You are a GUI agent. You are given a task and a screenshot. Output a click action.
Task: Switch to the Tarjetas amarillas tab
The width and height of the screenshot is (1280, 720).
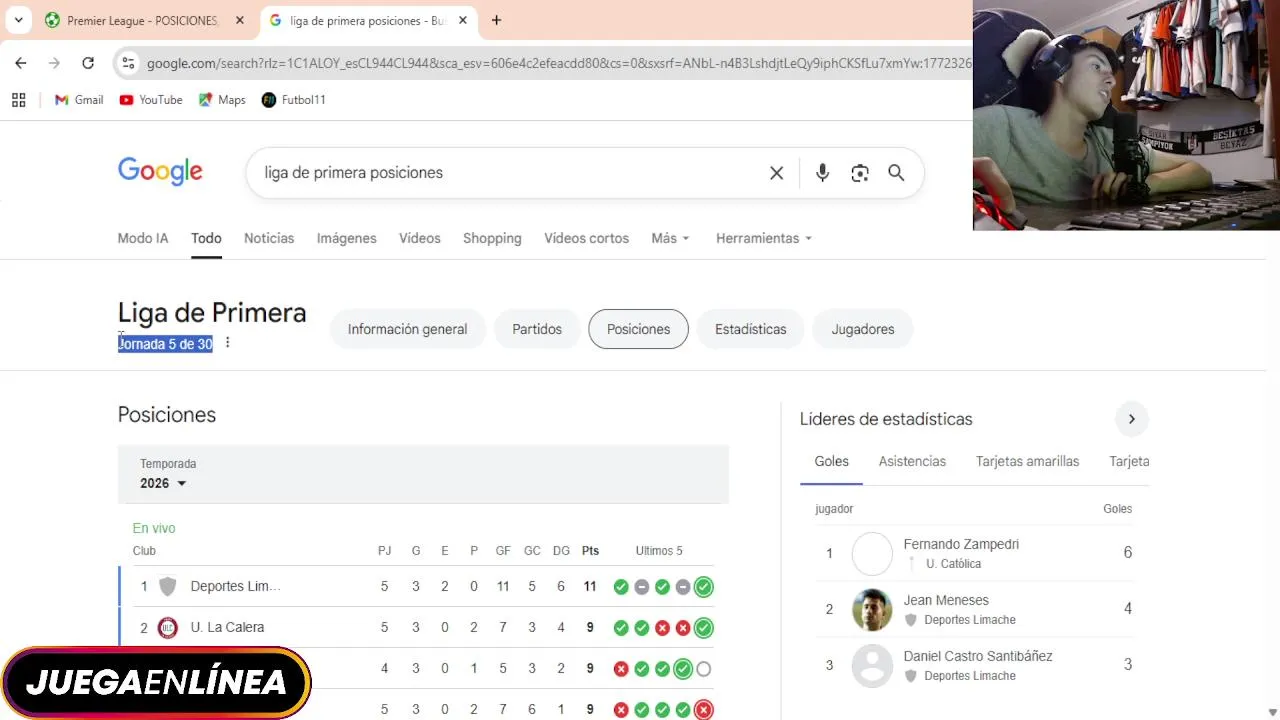(x=1027, y=461)
